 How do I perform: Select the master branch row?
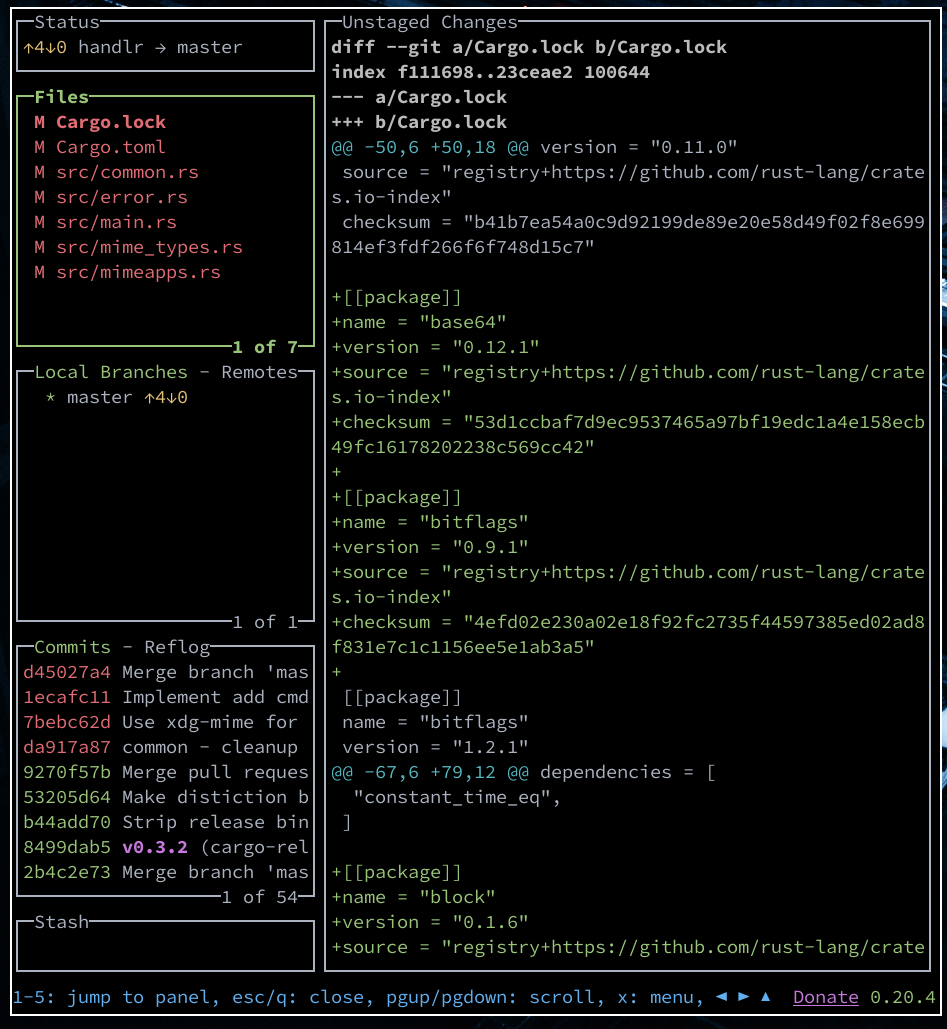tap(165, 397)
